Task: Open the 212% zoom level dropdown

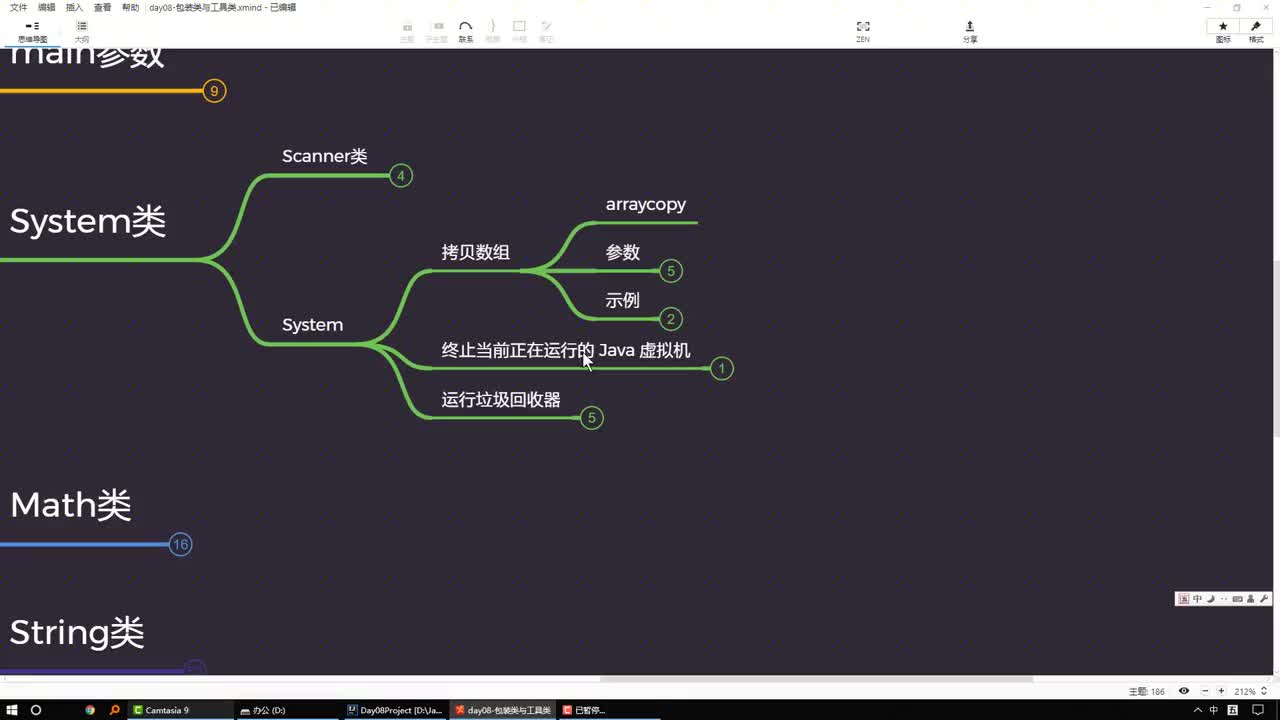Action: 1251,691
